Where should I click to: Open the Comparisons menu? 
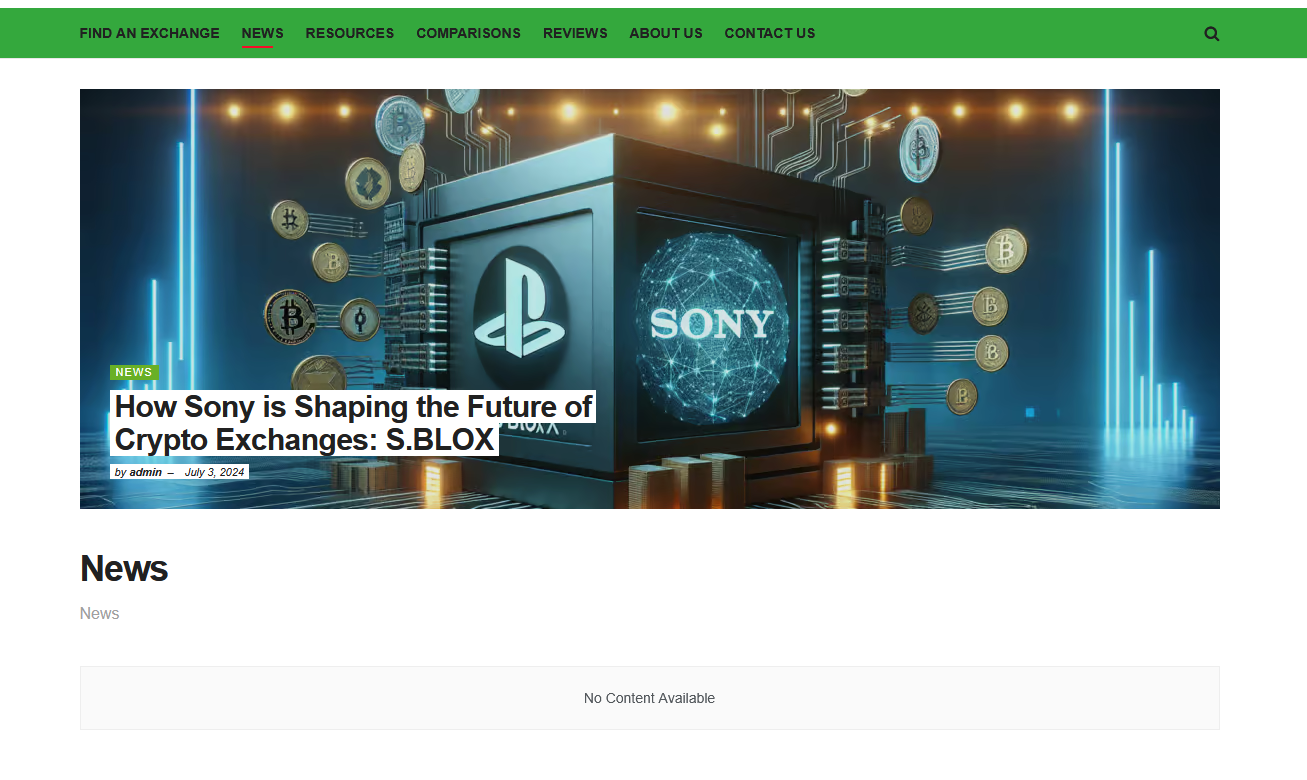(469, 33)
